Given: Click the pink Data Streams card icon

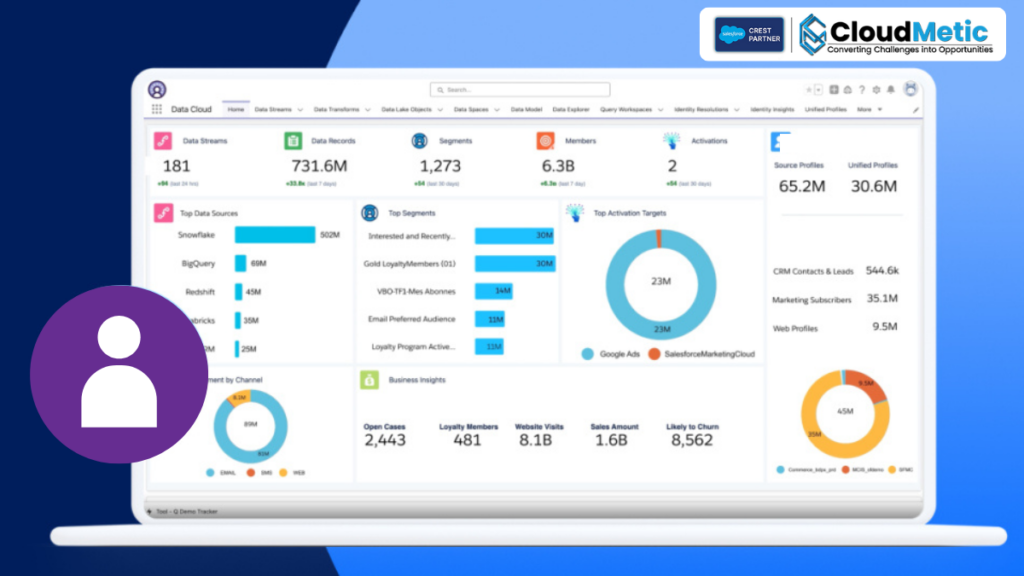Looking at the screenshot, I should [x=163, y=140].
